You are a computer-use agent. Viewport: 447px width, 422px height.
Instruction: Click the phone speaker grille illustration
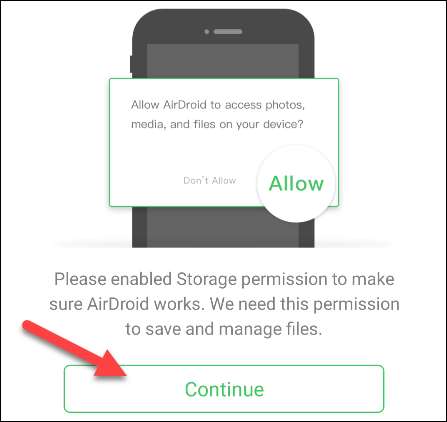click(228, 32)
